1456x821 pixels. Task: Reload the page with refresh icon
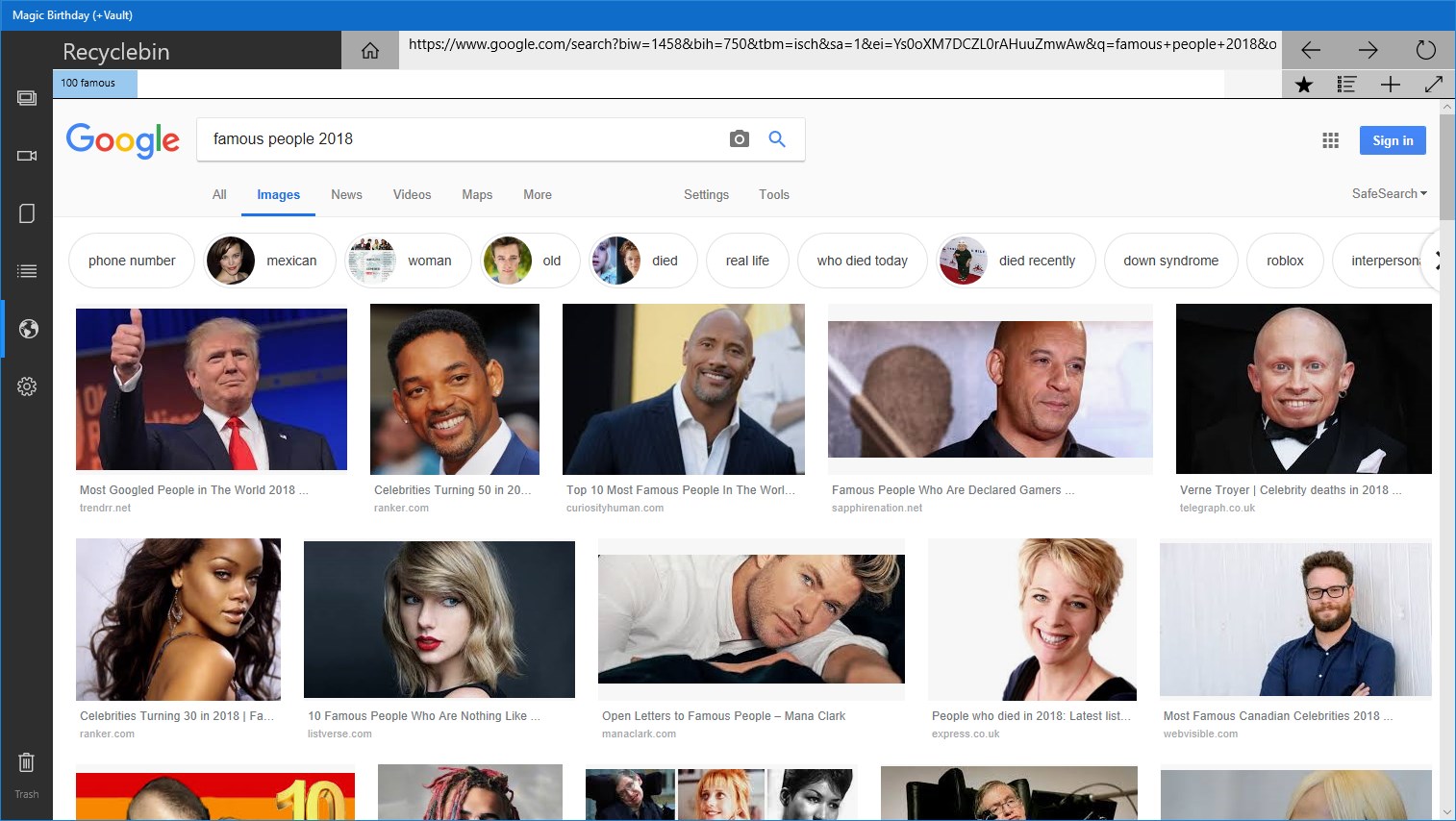coord(1426,50)
